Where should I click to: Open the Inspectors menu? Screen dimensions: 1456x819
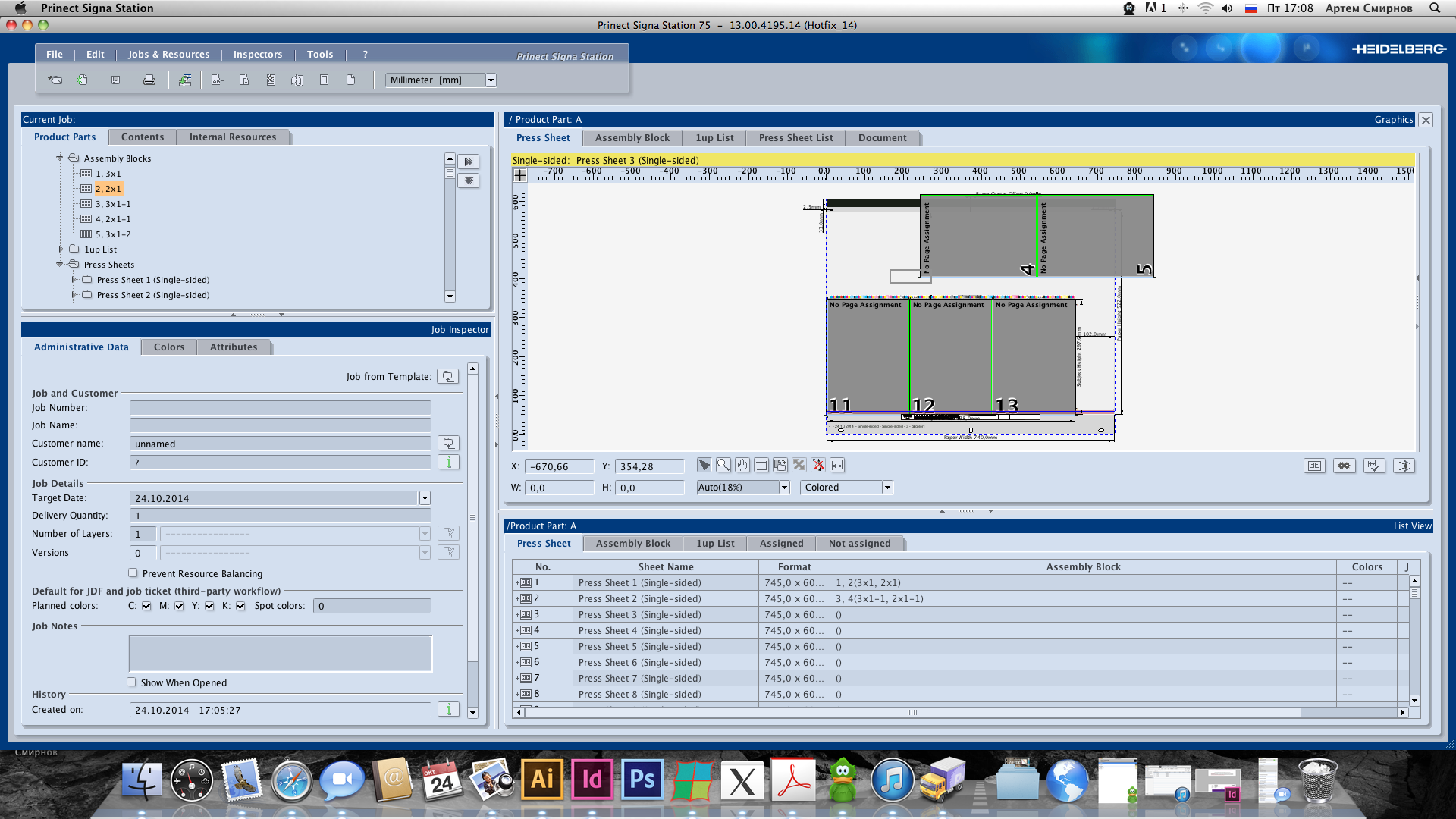pyautogui.click(x=258, y=54)
